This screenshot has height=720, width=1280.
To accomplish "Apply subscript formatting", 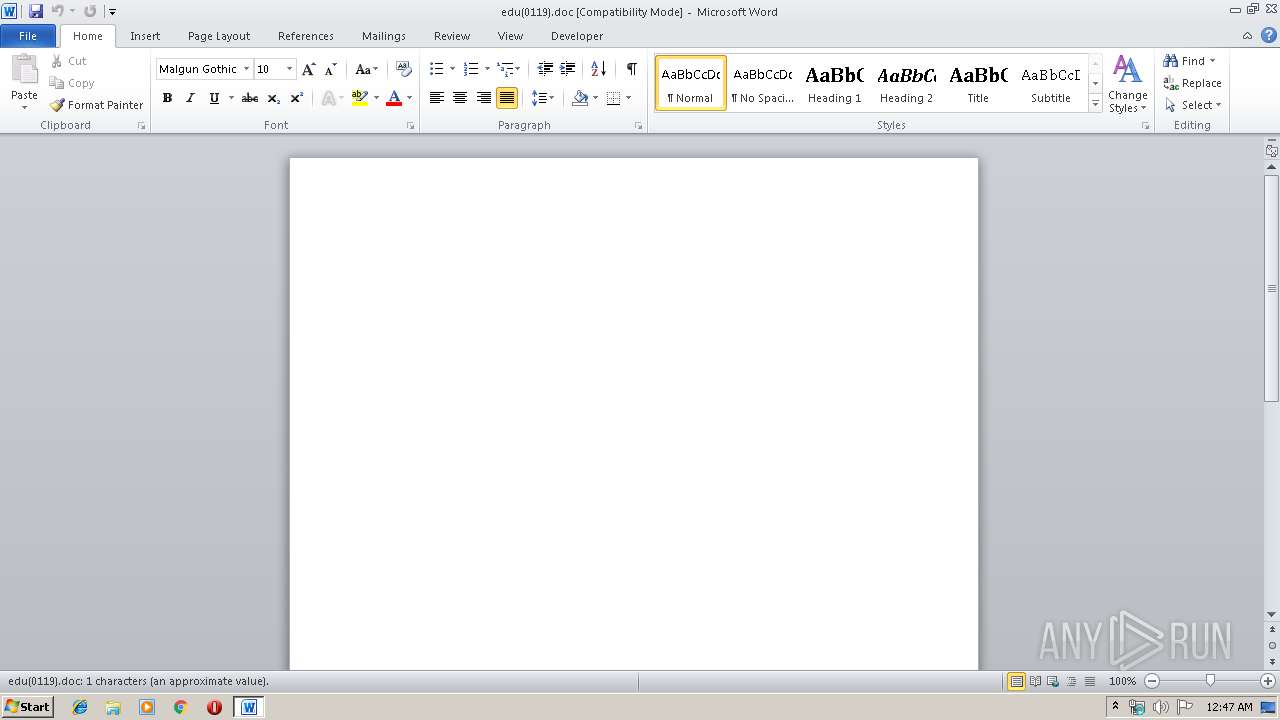I will click(x=273, y=98).
